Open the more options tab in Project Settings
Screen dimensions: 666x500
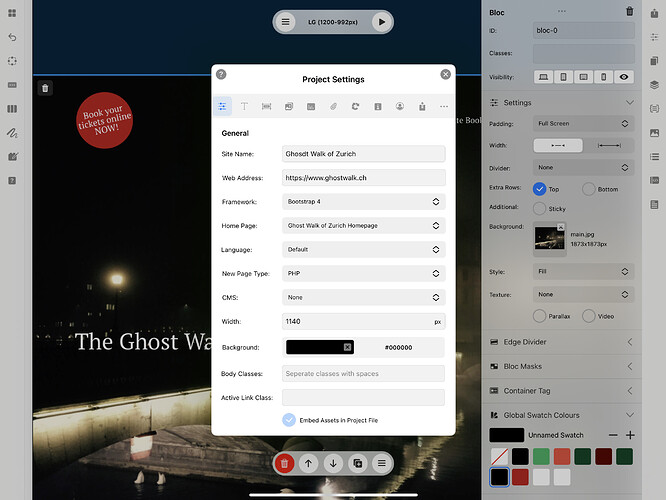coord(443,106)
